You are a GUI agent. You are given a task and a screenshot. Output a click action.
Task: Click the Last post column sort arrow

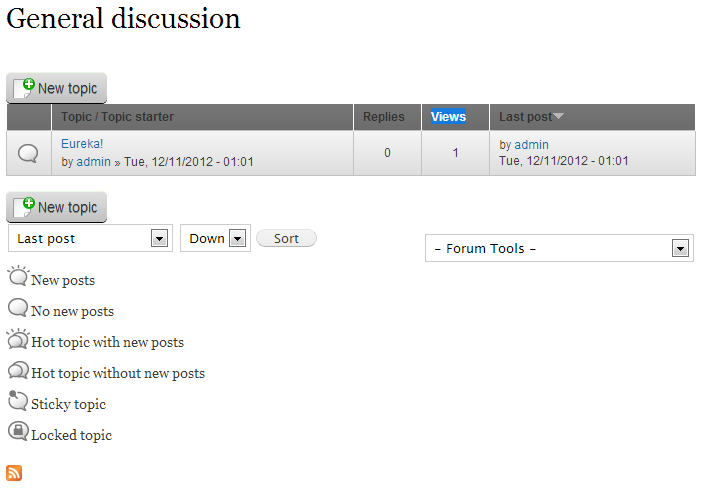(x=558, y=117)
